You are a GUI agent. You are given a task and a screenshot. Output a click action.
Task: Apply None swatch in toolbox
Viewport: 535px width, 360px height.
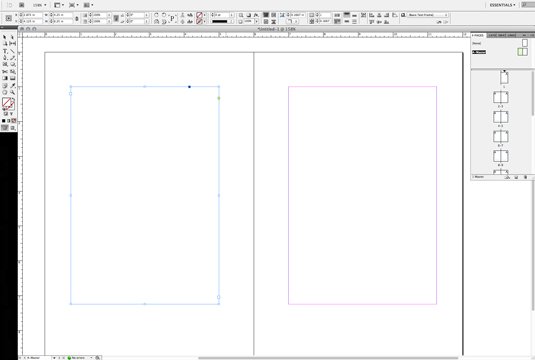tap(14, 121)
